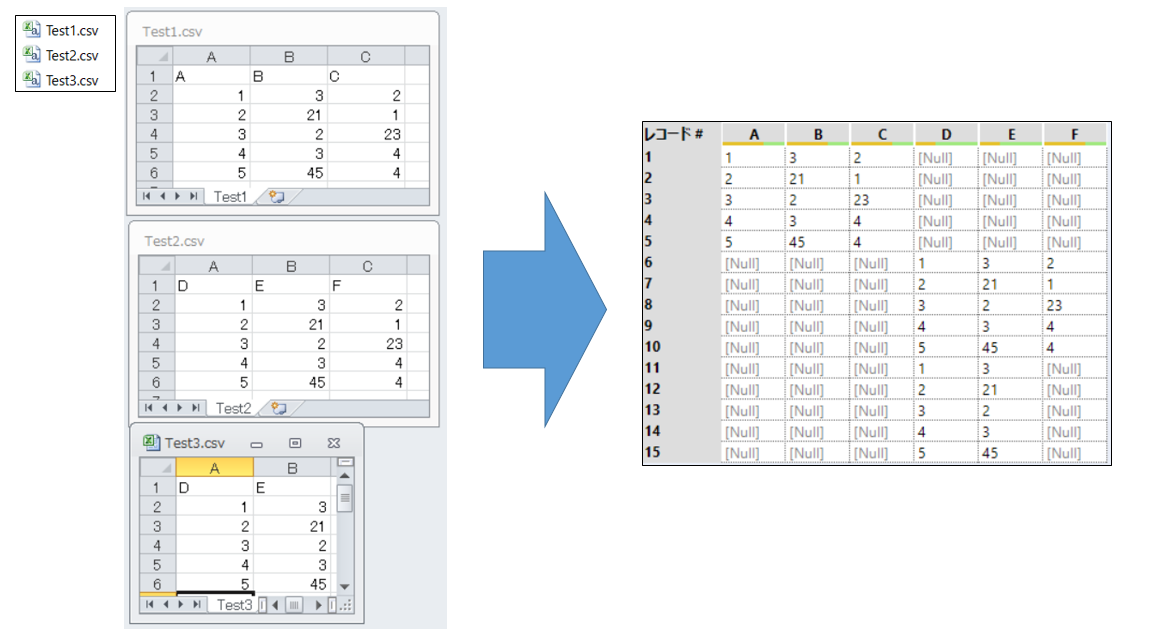The height and width of the screenshot is (641, 1161).
Task: Click insert worksheet icon beside Test2 tab
Action: (x=279, y=408)
